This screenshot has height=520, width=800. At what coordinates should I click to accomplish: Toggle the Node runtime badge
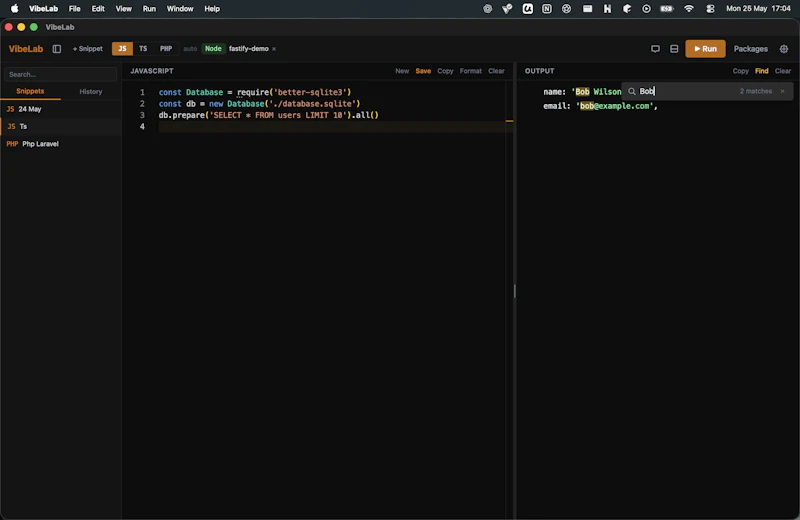(213, 48)
